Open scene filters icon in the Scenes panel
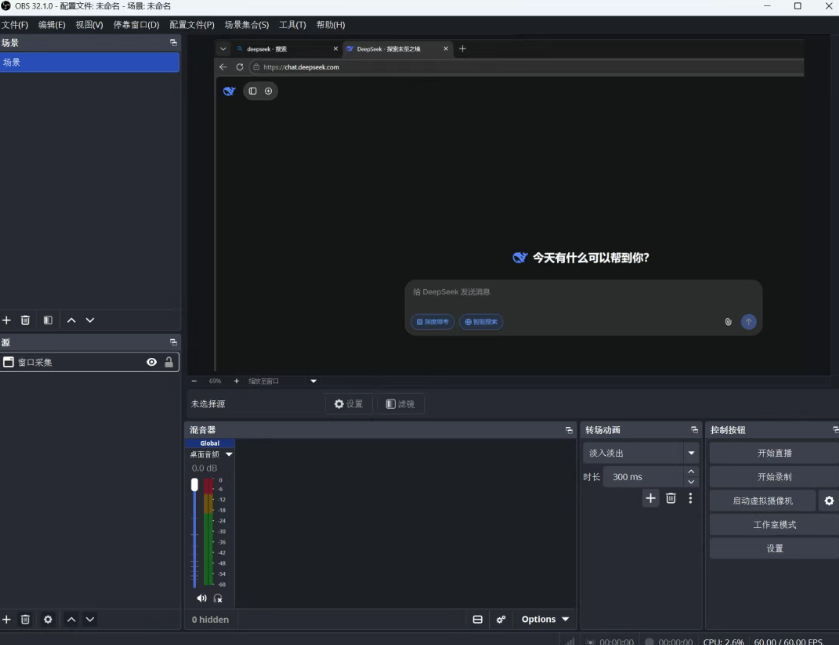Screen dimensions: 839x645 (x=48, y=320)
